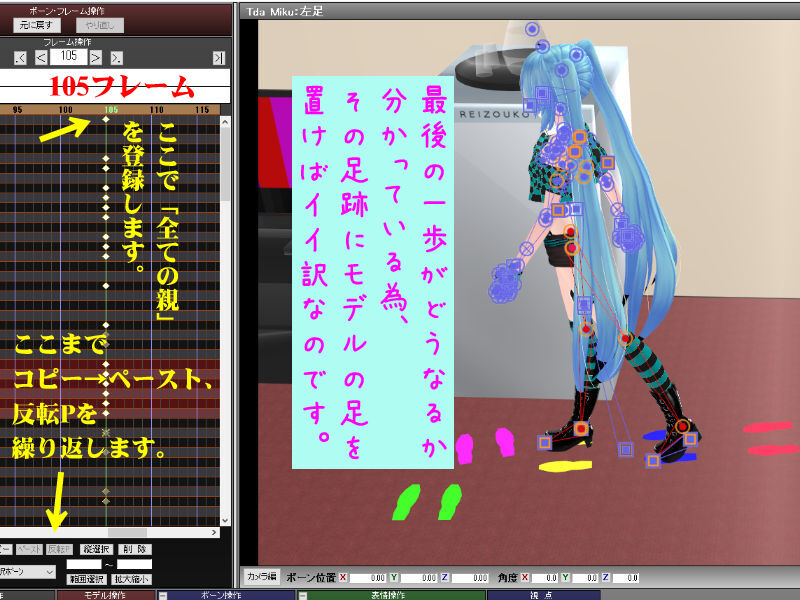The height and width of the screenshot is (600, 800).
Task: Click the 角度 X value field
Action: (544, 578)
